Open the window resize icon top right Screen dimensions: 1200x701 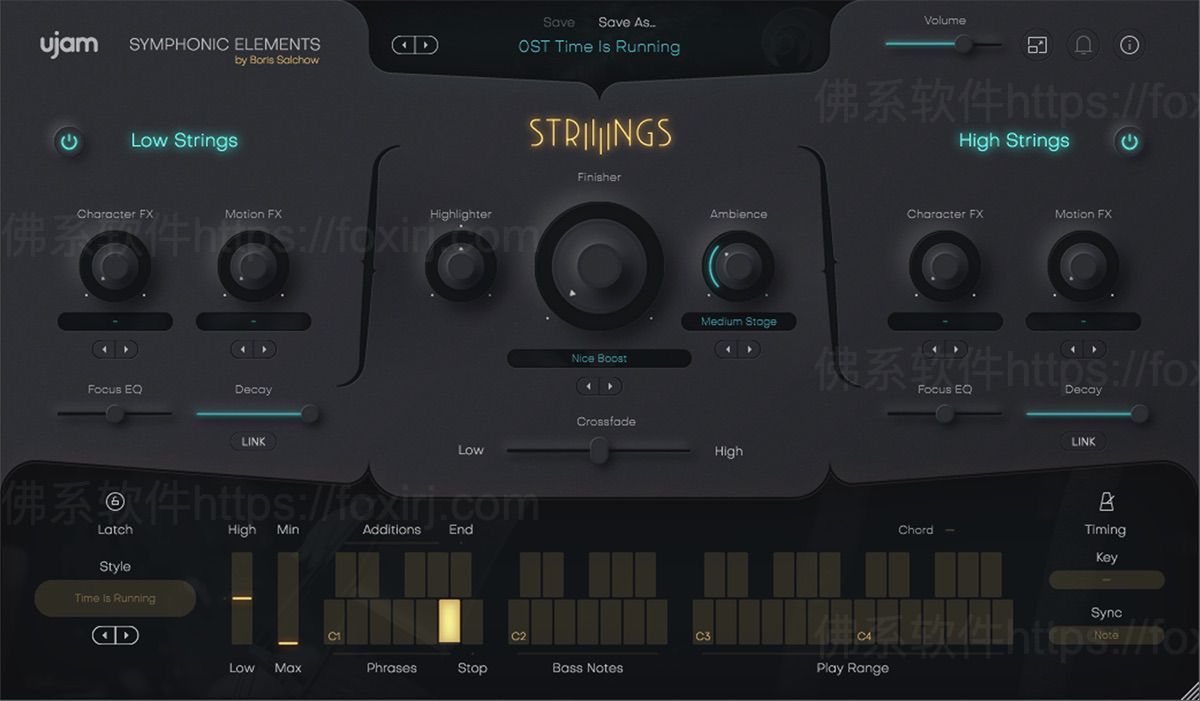click(1036, 45)
